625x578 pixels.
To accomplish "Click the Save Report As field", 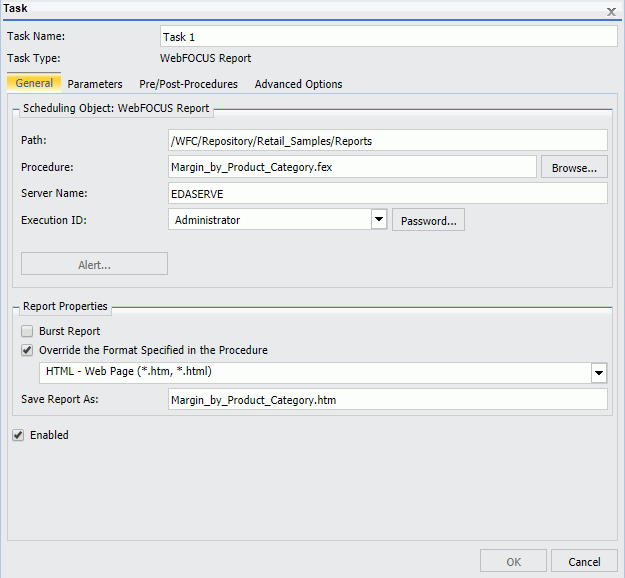I will click(388, 399).
